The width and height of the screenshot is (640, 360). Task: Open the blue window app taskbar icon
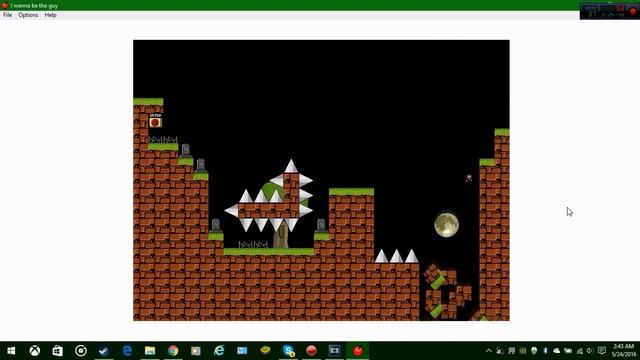coord(242,351)
